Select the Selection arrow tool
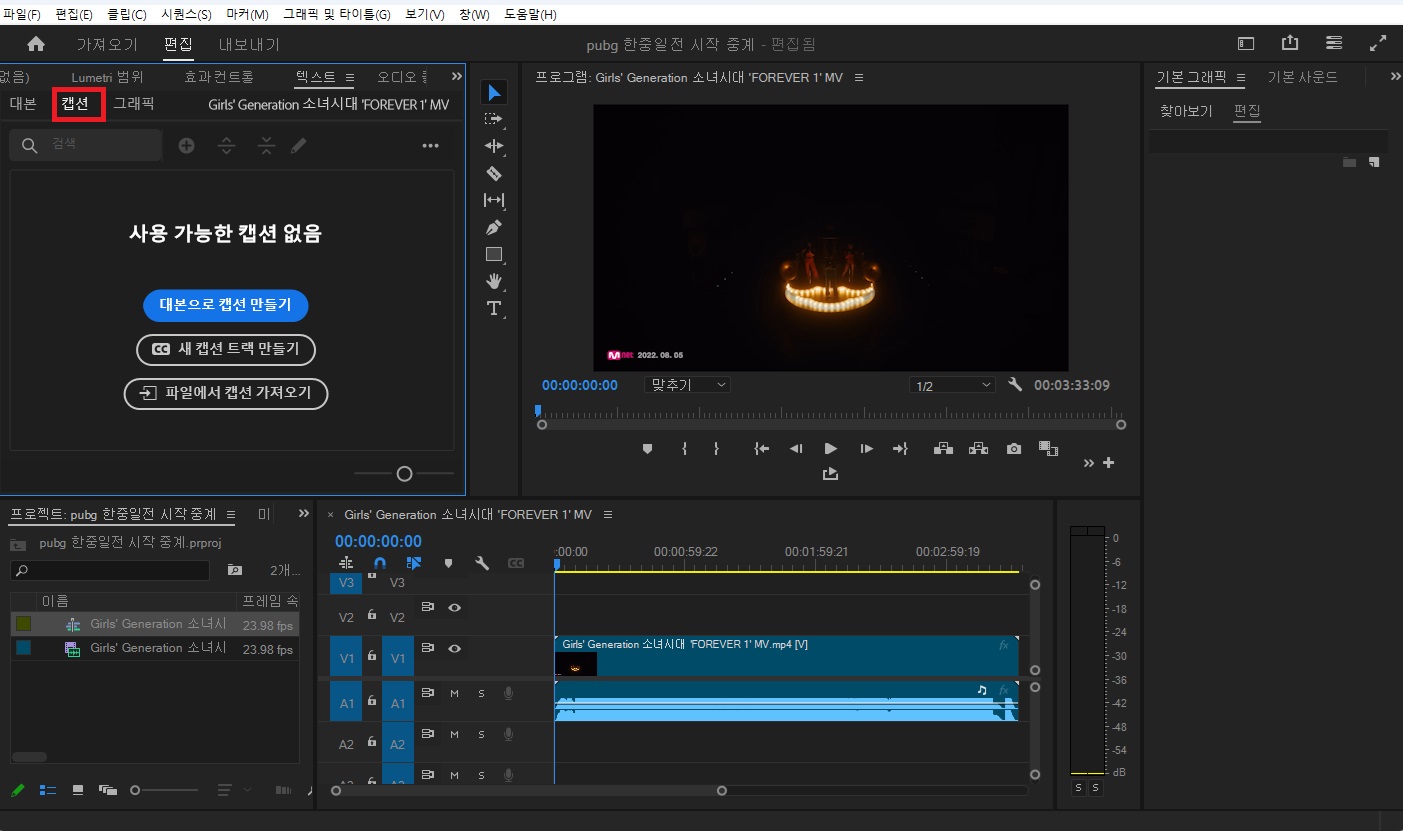This screenshot has width=1403, height=831. (494, 92)
